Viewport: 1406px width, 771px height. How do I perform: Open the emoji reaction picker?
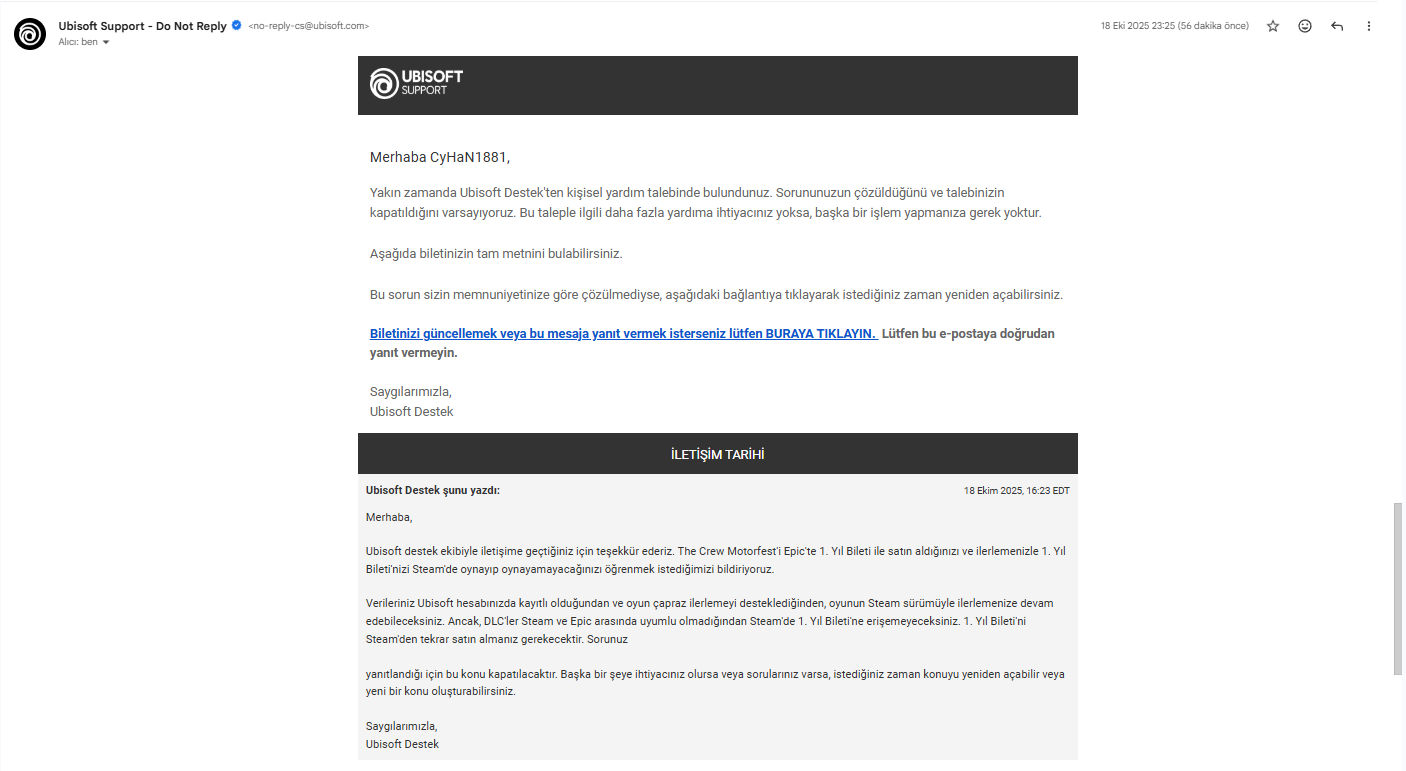(1305, 26)
